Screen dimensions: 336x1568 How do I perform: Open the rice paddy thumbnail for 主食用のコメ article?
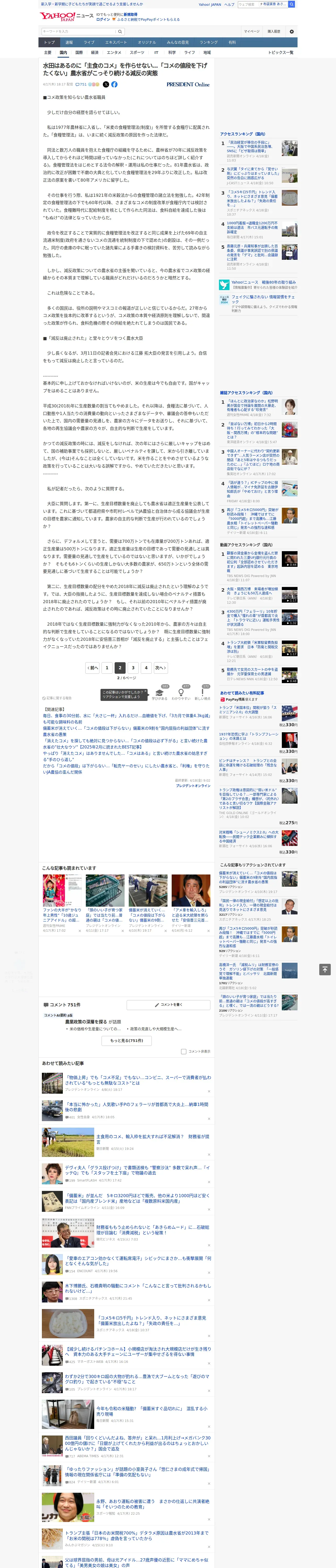coord(68,1142)
